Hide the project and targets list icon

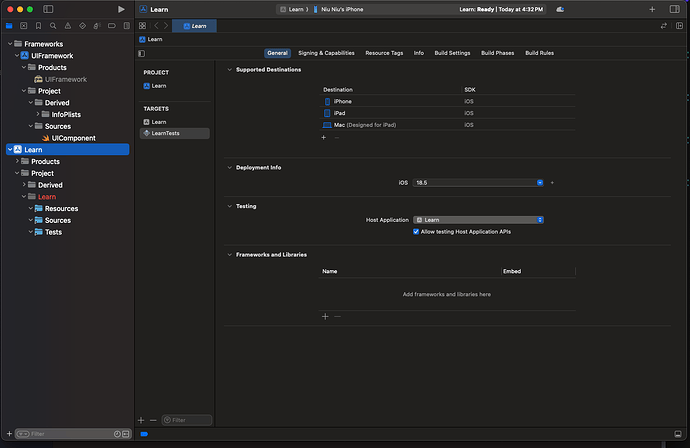tap(142, 53)
